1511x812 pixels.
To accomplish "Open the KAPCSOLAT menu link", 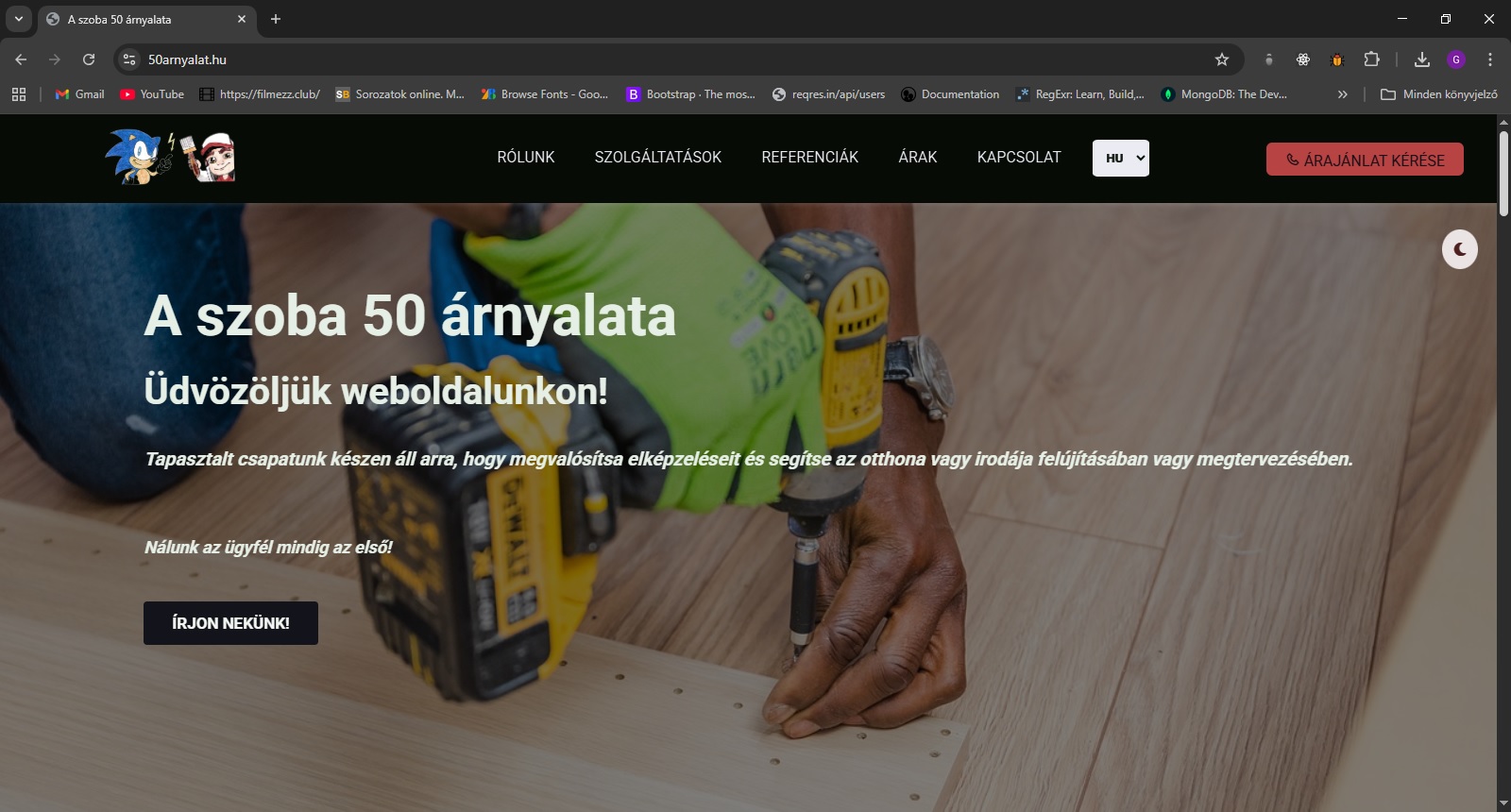I will [1019, 158].
